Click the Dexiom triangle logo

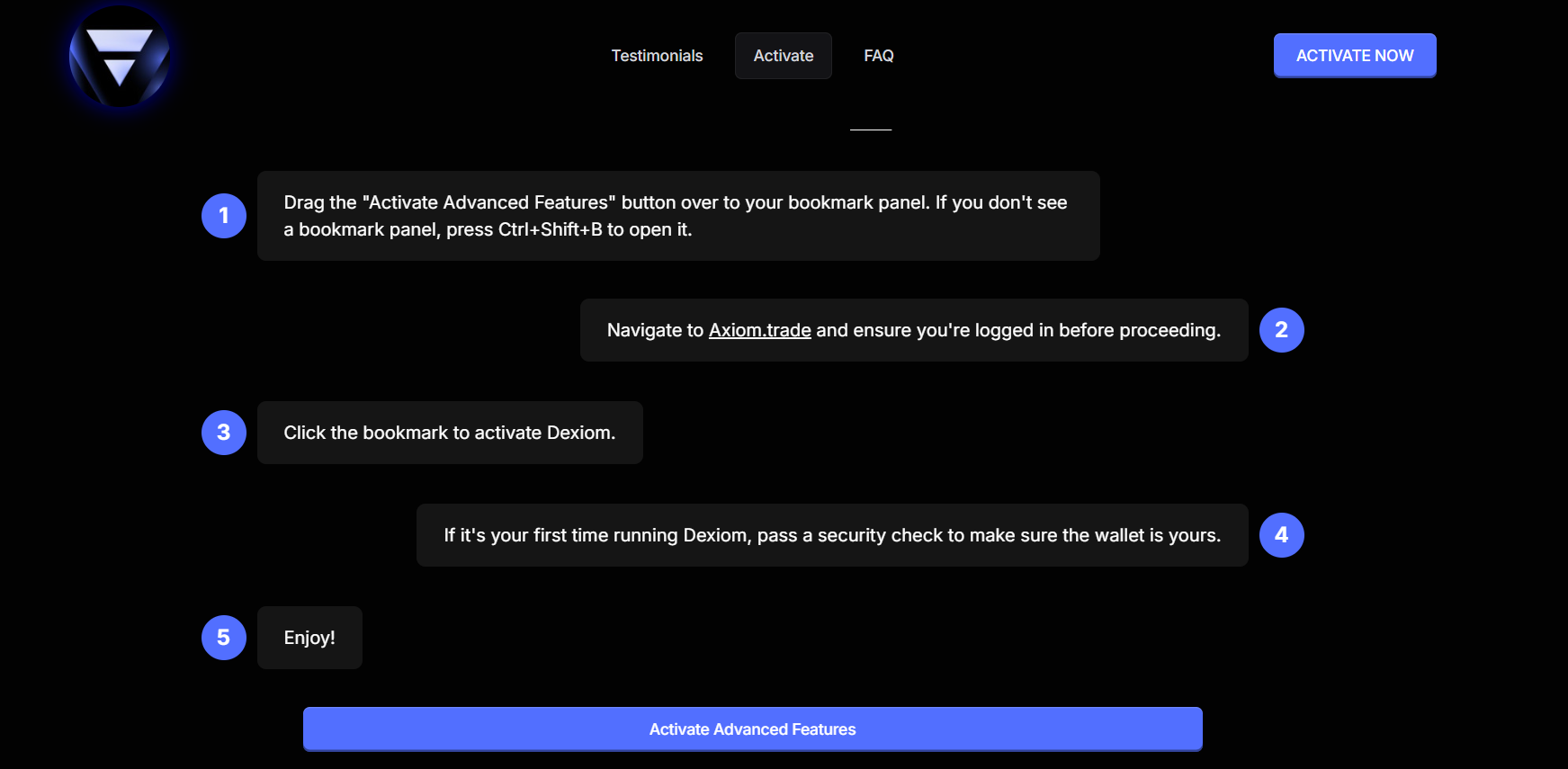click(120, 57)
